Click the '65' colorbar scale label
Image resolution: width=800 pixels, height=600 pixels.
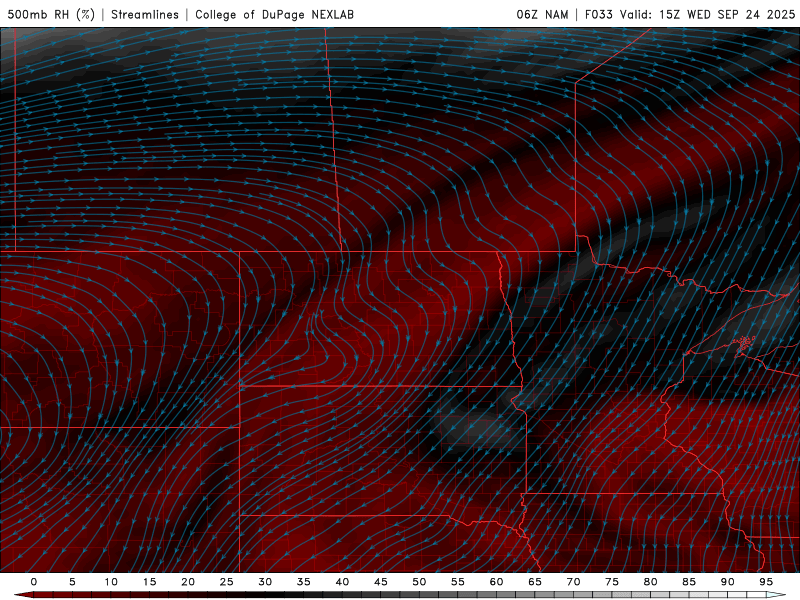(x=535, y=582)
